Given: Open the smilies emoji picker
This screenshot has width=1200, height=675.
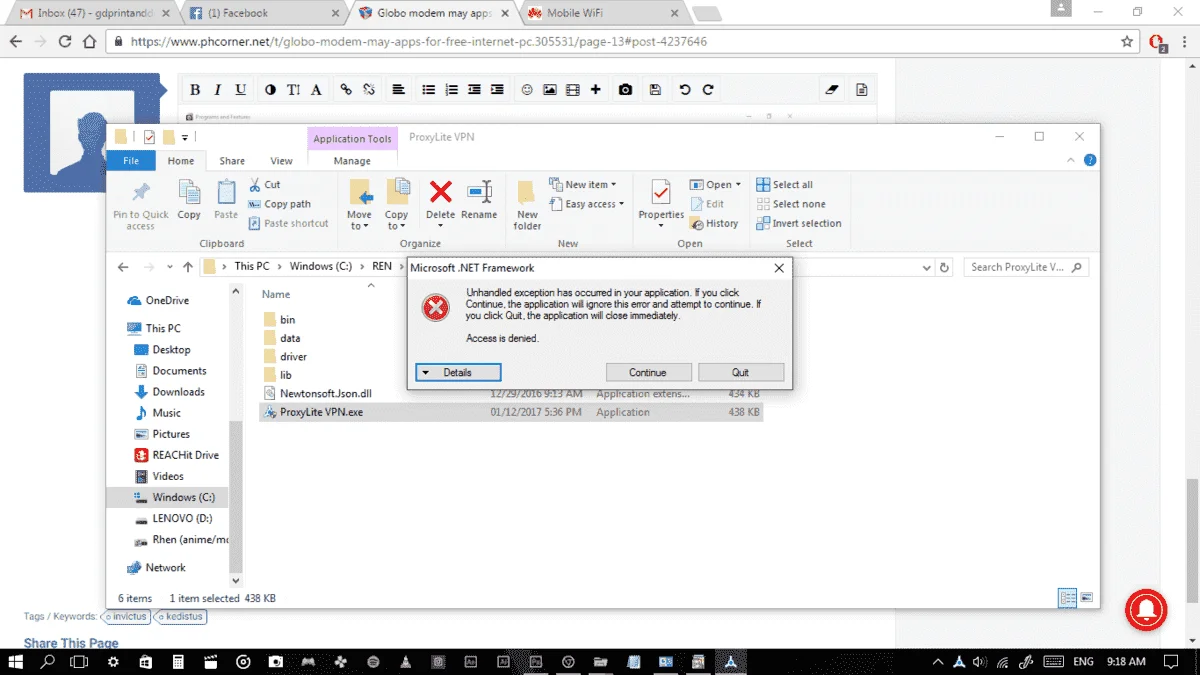Looking at the screenshot, I should click(x=527, y=89).
